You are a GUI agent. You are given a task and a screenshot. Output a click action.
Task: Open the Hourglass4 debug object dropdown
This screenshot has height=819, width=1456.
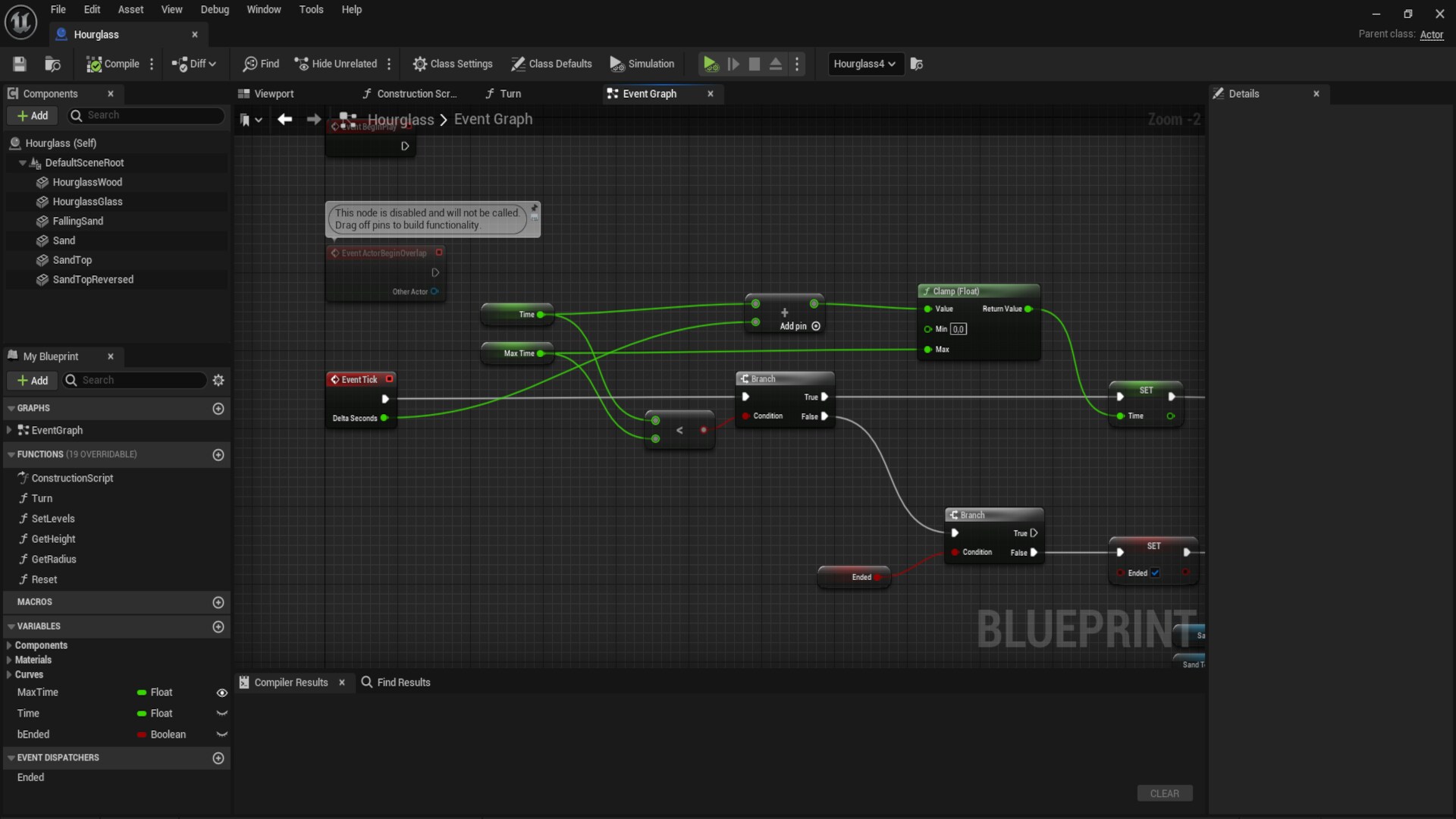(x=864, y=64)
